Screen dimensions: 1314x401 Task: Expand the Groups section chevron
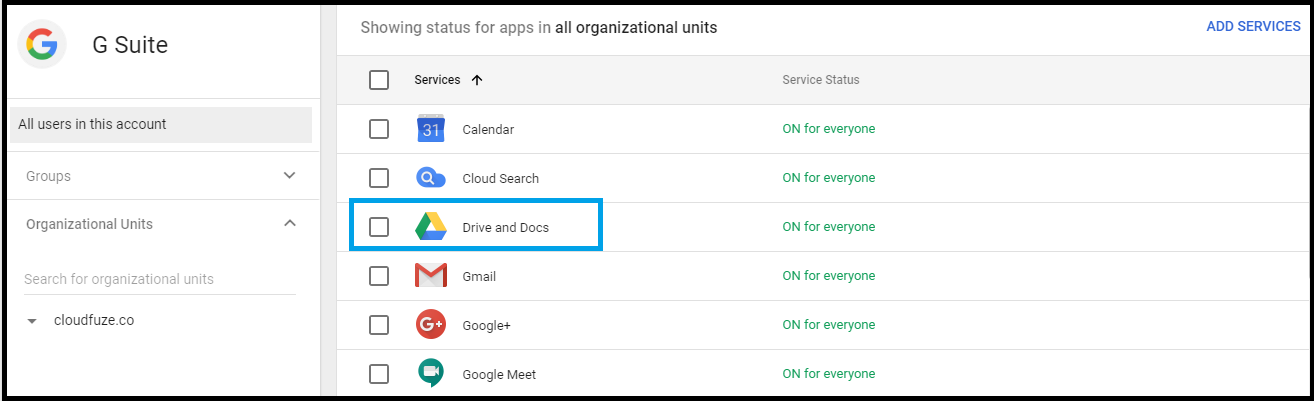pyautogui.click(x=290, y=176)
